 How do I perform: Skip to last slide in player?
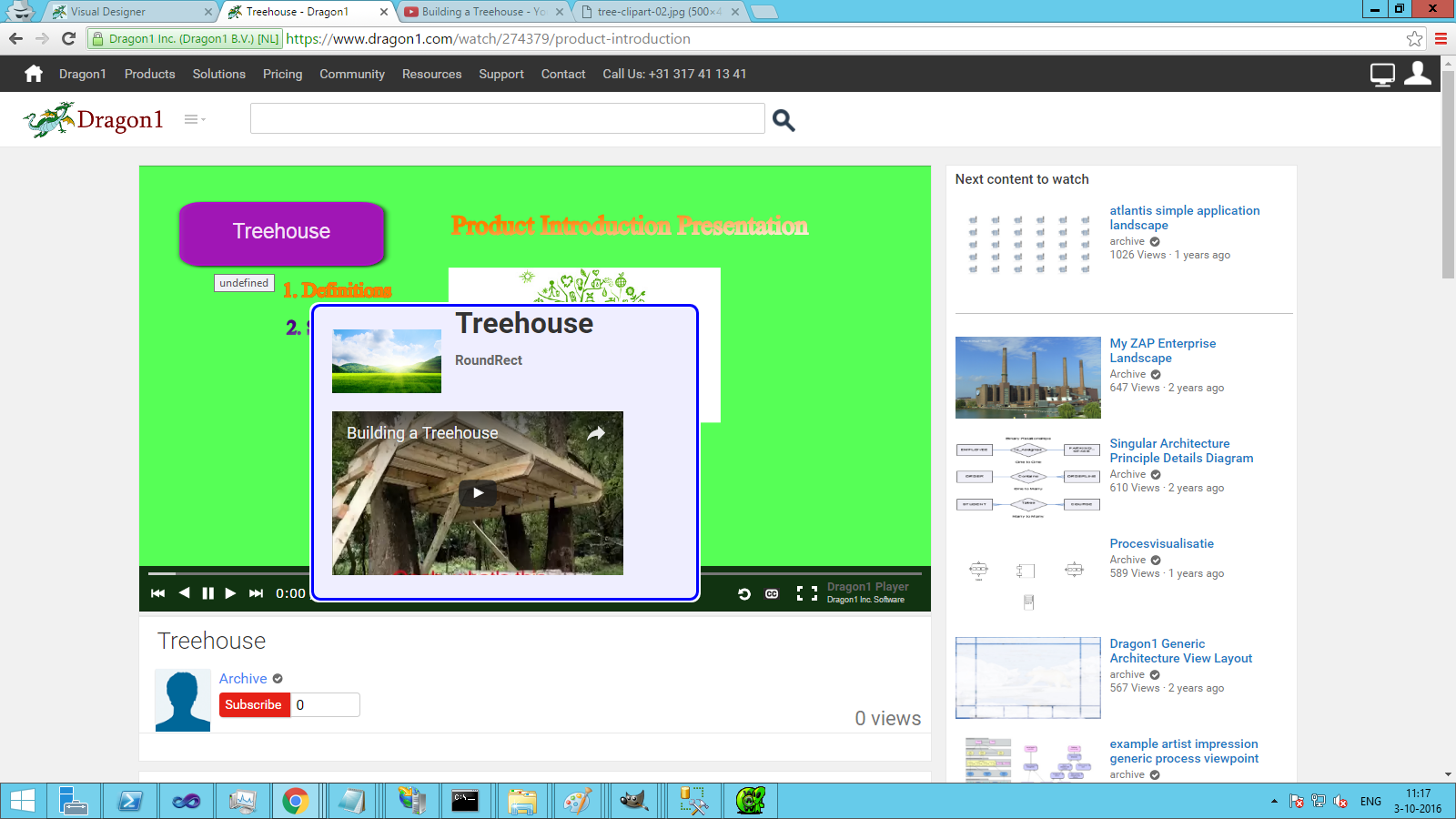pos(257,593)
